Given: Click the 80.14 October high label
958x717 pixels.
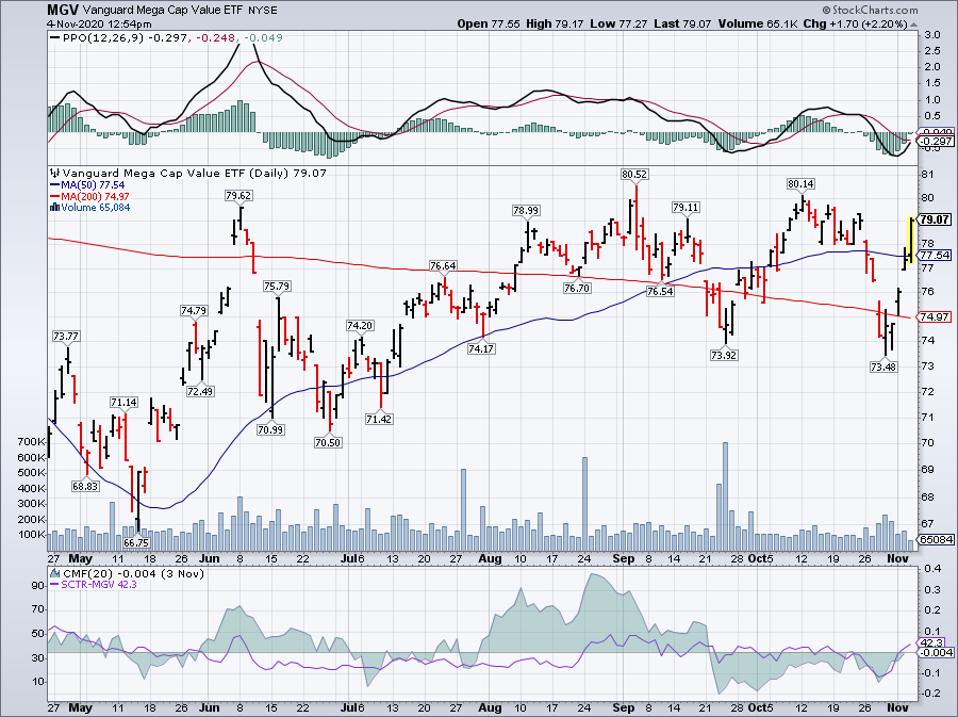Looking at the screenshot, I should click(x=801, y=184).
